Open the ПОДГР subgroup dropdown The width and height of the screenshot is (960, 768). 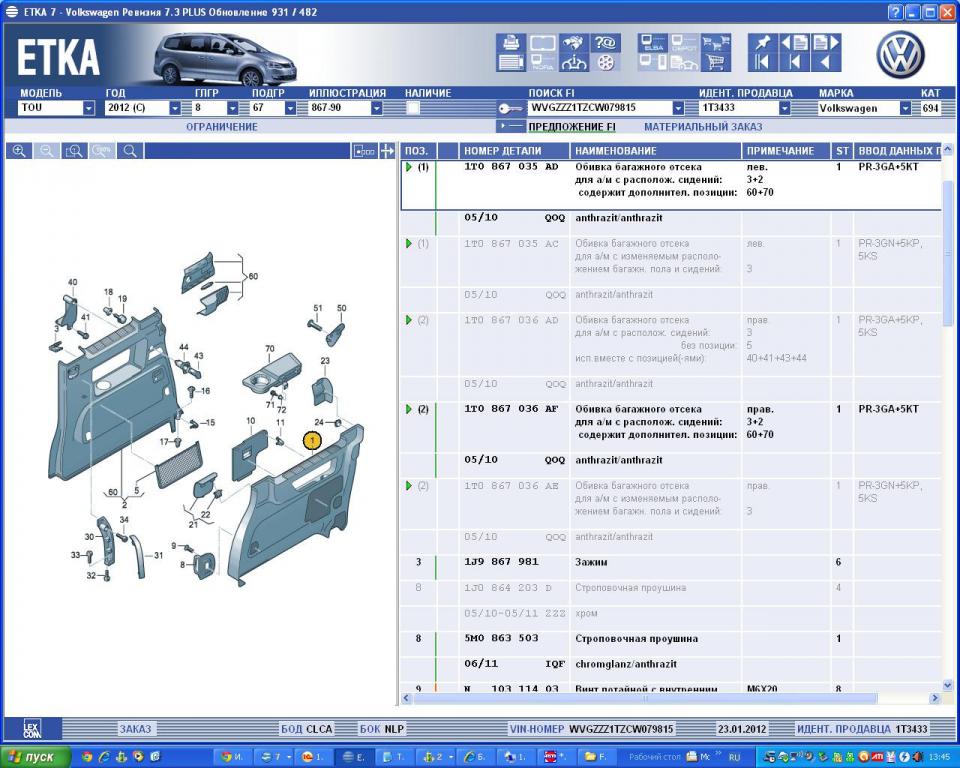coord(290,108)
